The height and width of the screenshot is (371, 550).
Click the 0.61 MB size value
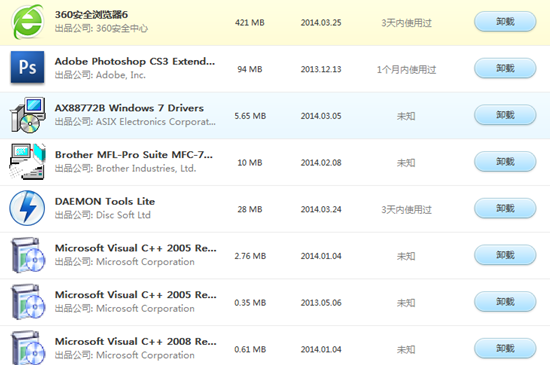click(250, 349)
